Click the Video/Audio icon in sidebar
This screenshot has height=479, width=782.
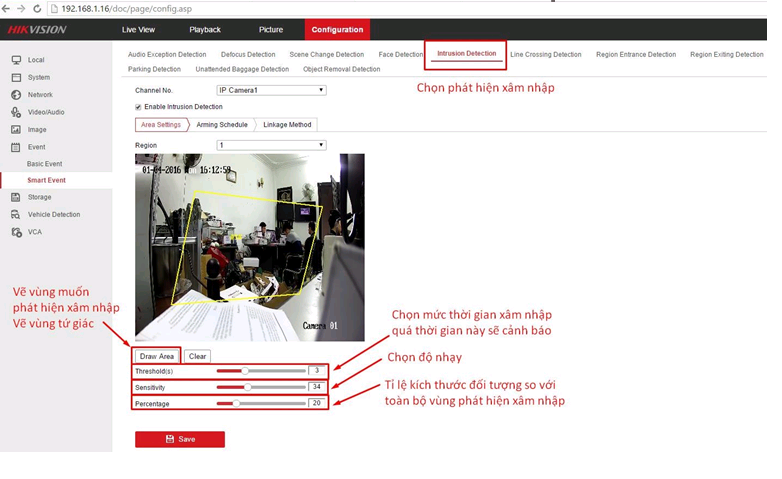[16, 112]
